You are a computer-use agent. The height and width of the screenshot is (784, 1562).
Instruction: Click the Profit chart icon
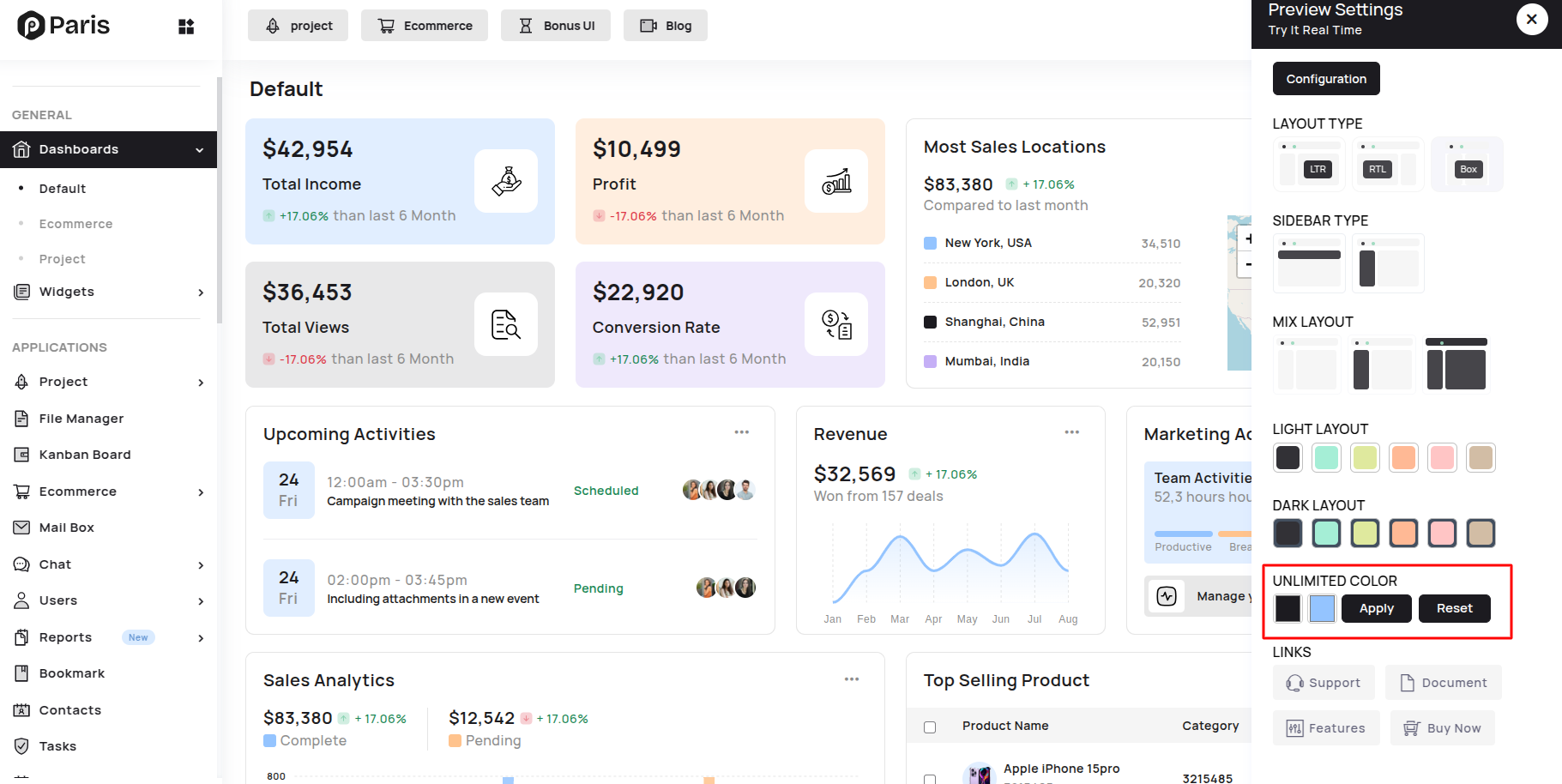836,181
